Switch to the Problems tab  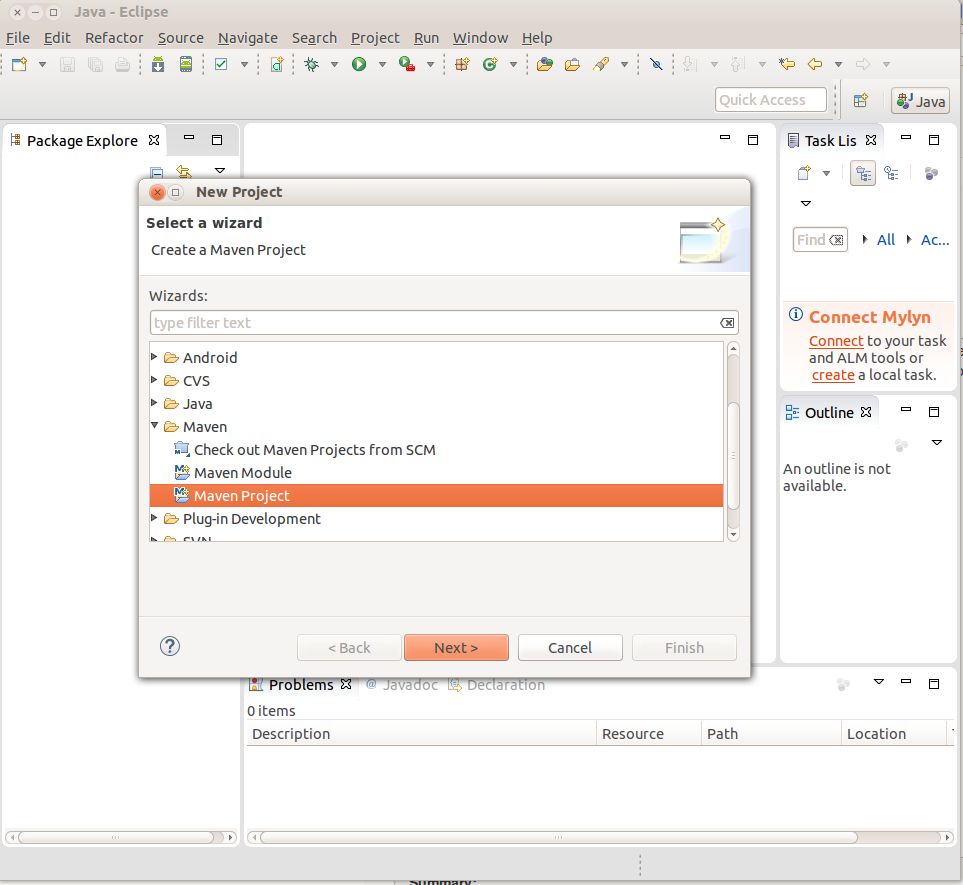[x=301, y=685]
